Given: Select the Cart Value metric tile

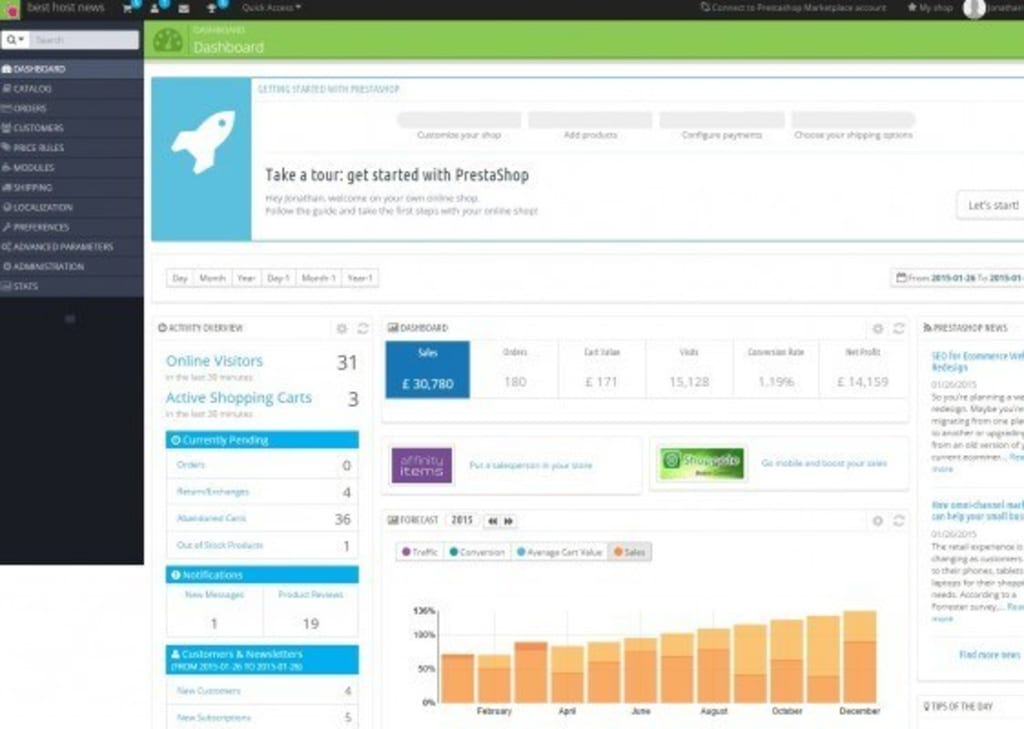Looking at the screenshot, I should point(601,369).
